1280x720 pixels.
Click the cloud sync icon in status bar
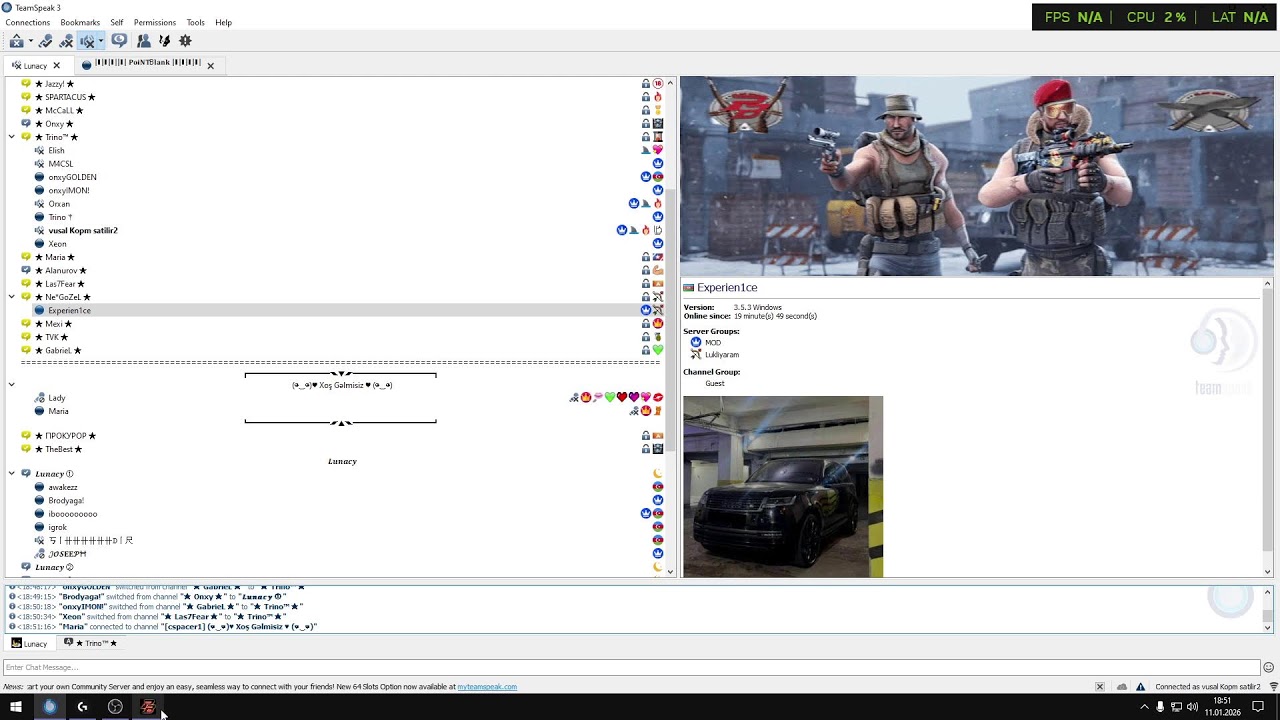coord(1121,687)
